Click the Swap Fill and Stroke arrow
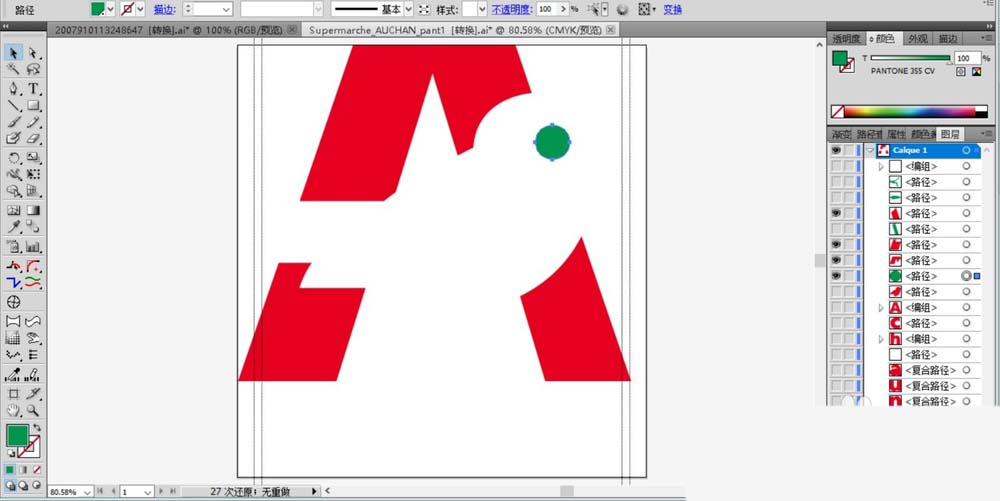 click(37, 428)
